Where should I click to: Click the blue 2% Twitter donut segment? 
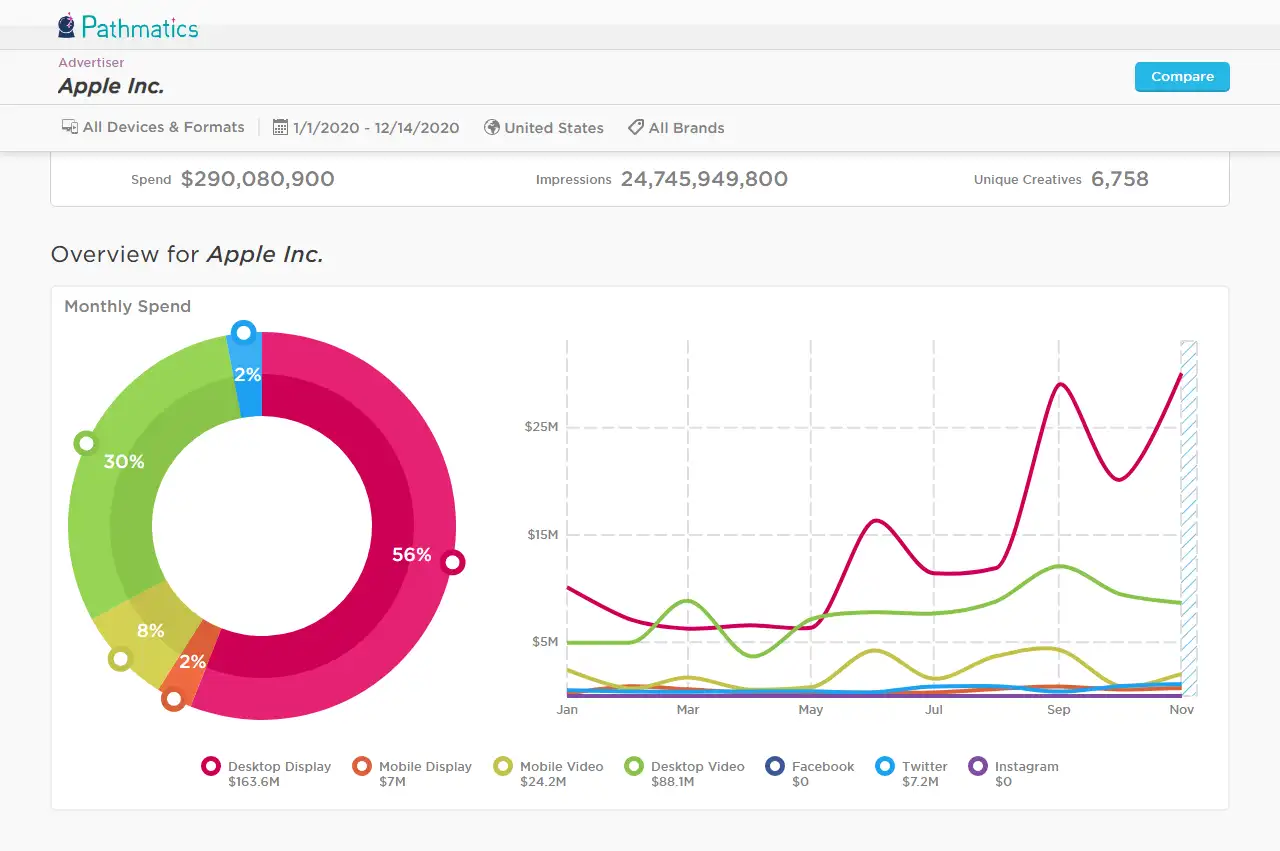tap(247, 376)
